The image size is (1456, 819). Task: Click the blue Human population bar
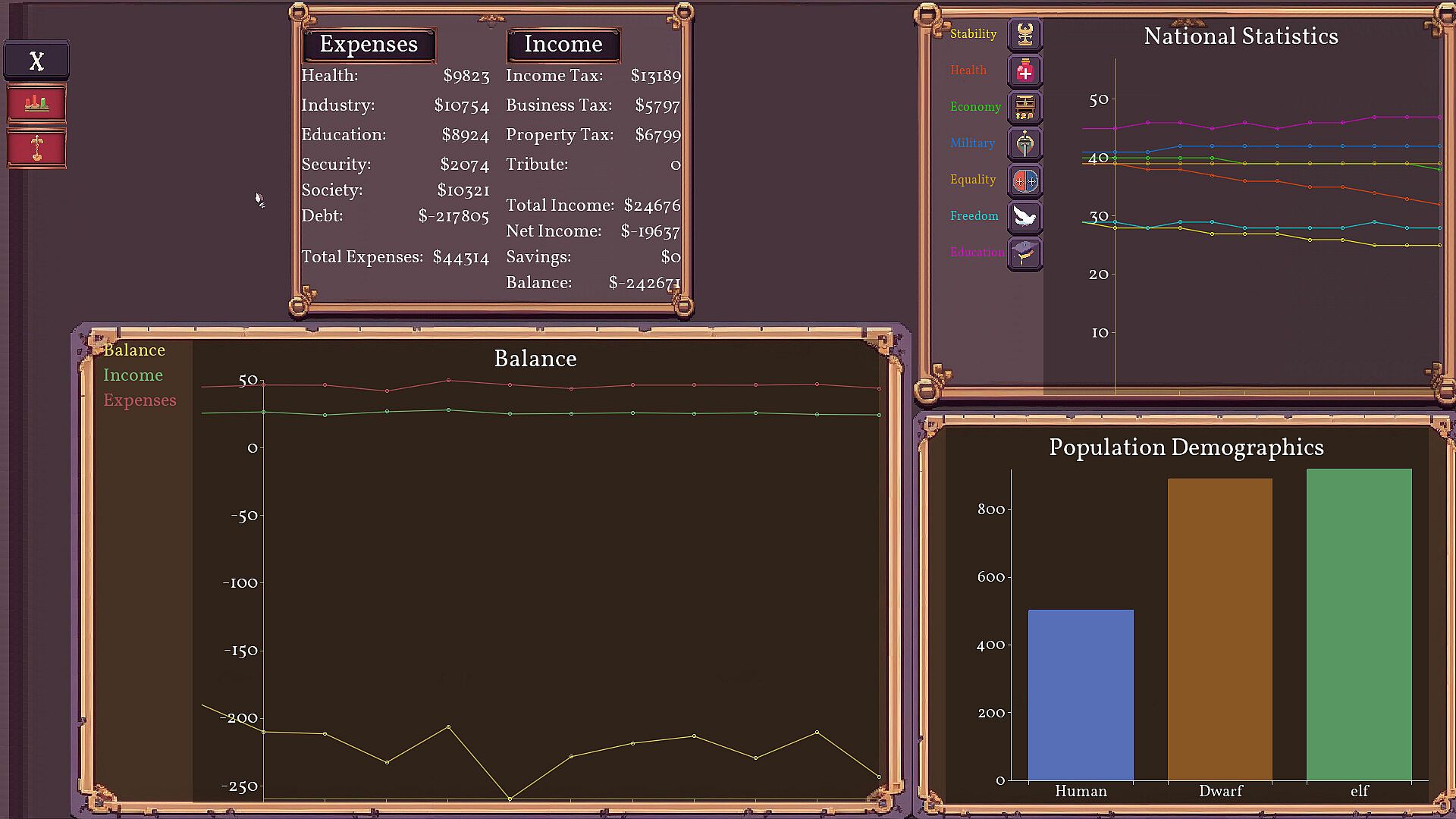(1081, 694)
